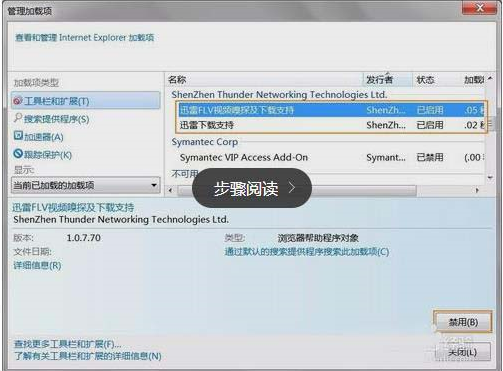
Task: Open the 当前已加载的加载项 display dropdown
Action: click(86, 185)
